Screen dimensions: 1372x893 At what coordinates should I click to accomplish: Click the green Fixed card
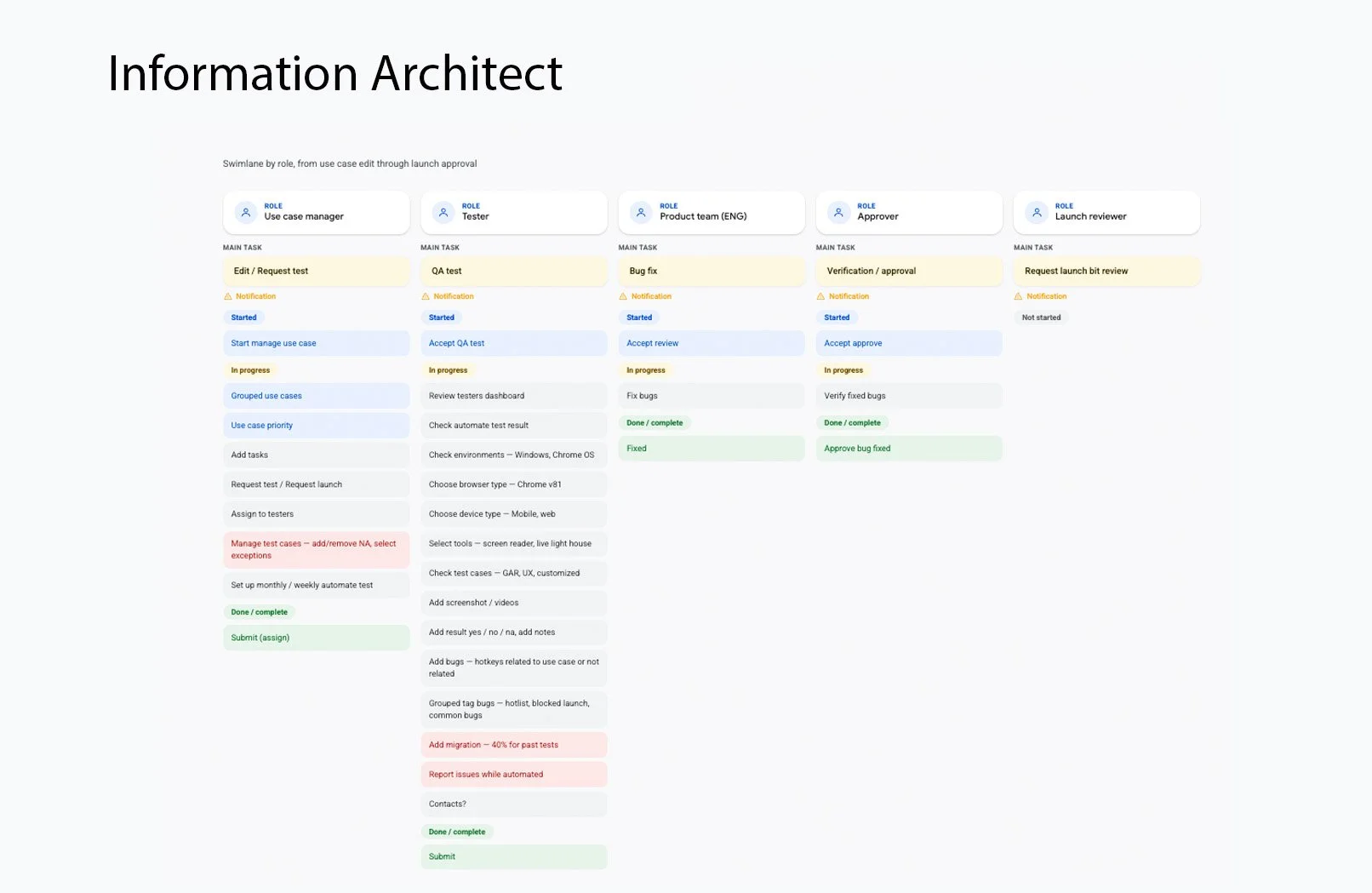coord(712,449)
